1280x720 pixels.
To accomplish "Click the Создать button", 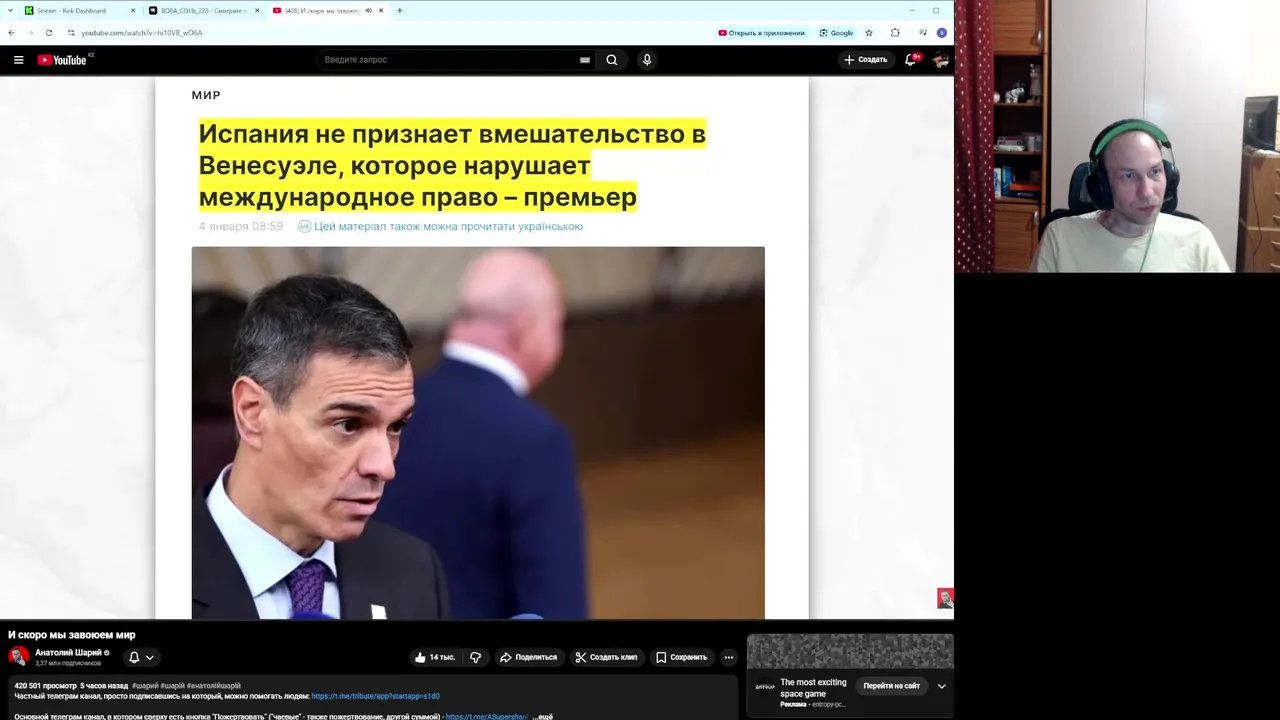I will 866,60.
